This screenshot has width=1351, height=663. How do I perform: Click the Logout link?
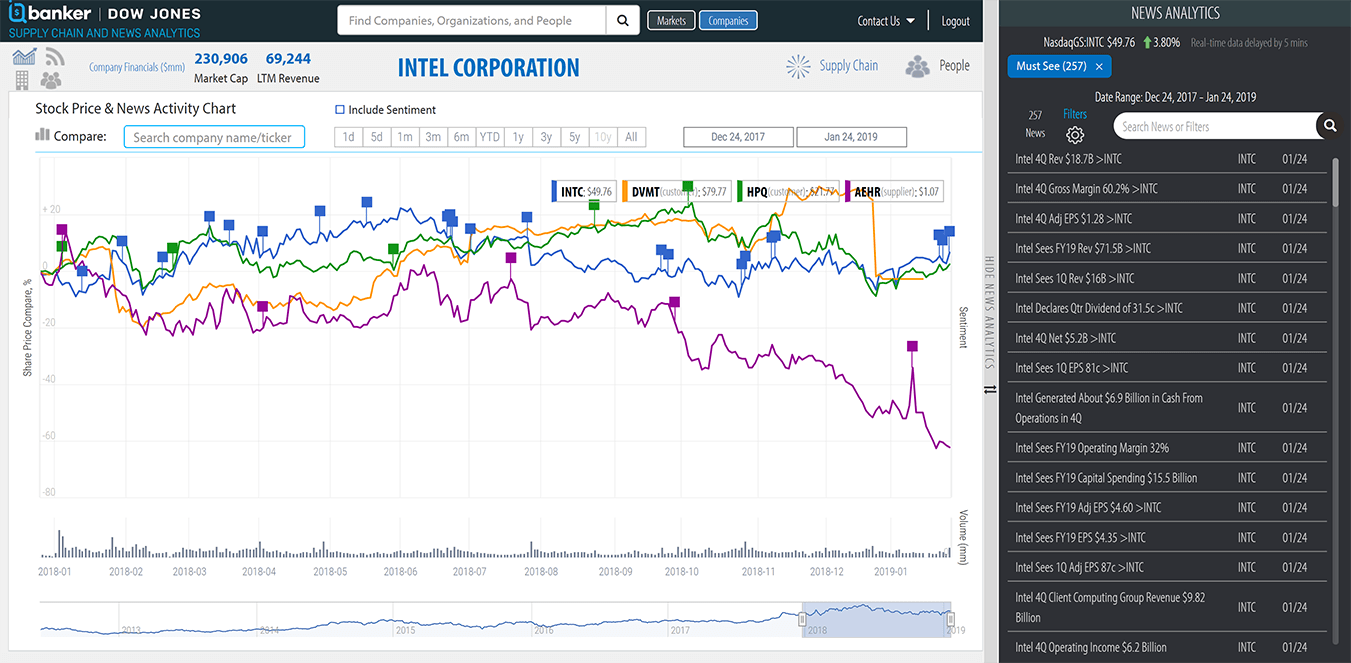tap(955, 21)
